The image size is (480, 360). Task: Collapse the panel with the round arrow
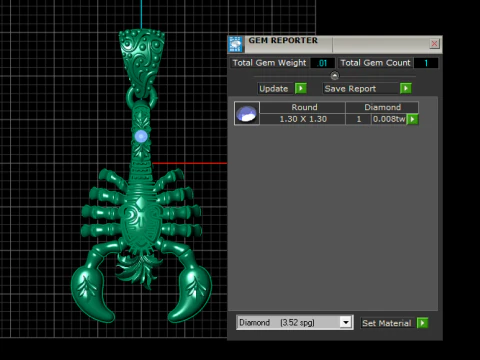pyautogui.click(x=335, y=76)
